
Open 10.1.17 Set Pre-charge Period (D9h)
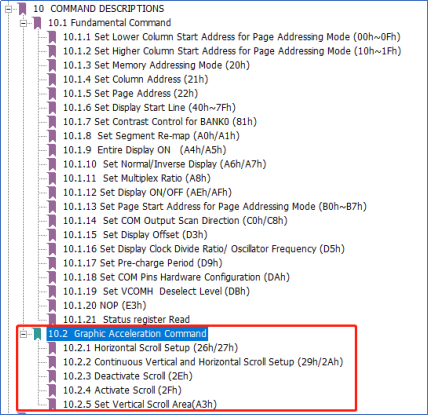pos(143,263)
